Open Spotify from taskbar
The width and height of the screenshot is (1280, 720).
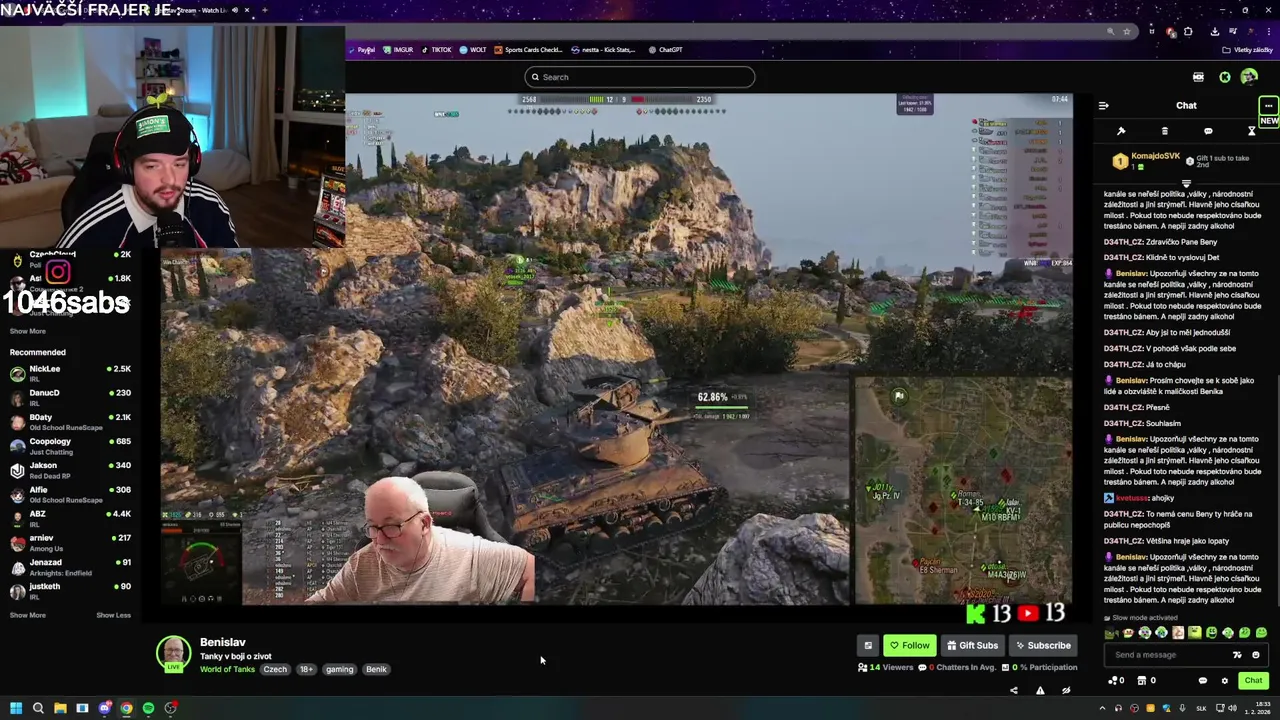148,708
